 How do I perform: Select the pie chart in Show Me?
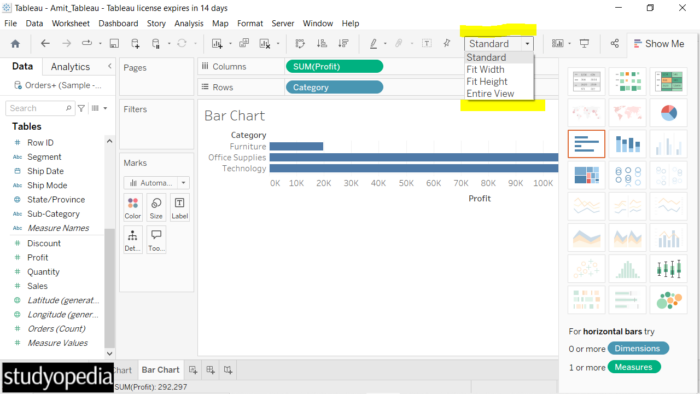[669, 112]
